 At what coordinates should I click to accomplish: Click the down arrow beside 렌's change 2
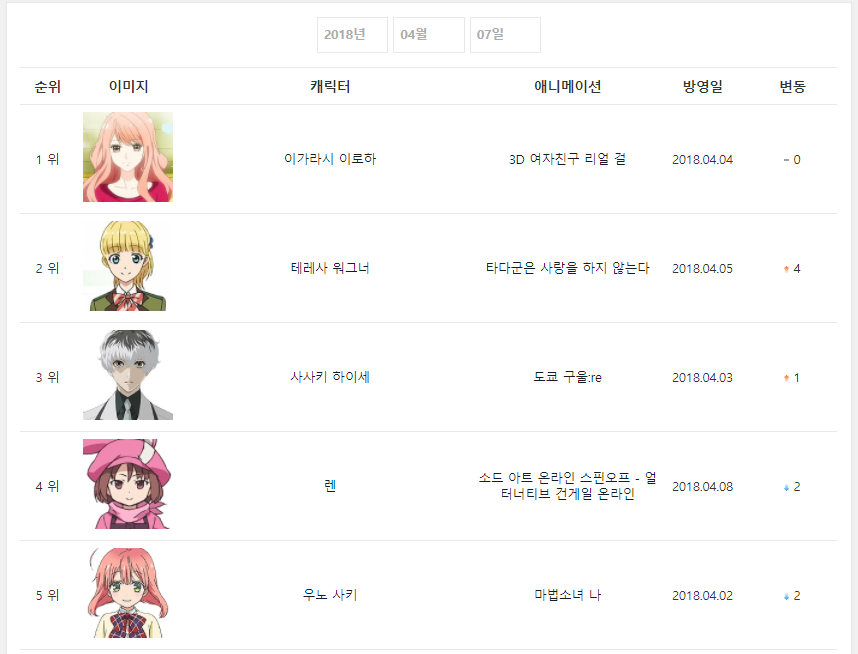coord(786,487)
